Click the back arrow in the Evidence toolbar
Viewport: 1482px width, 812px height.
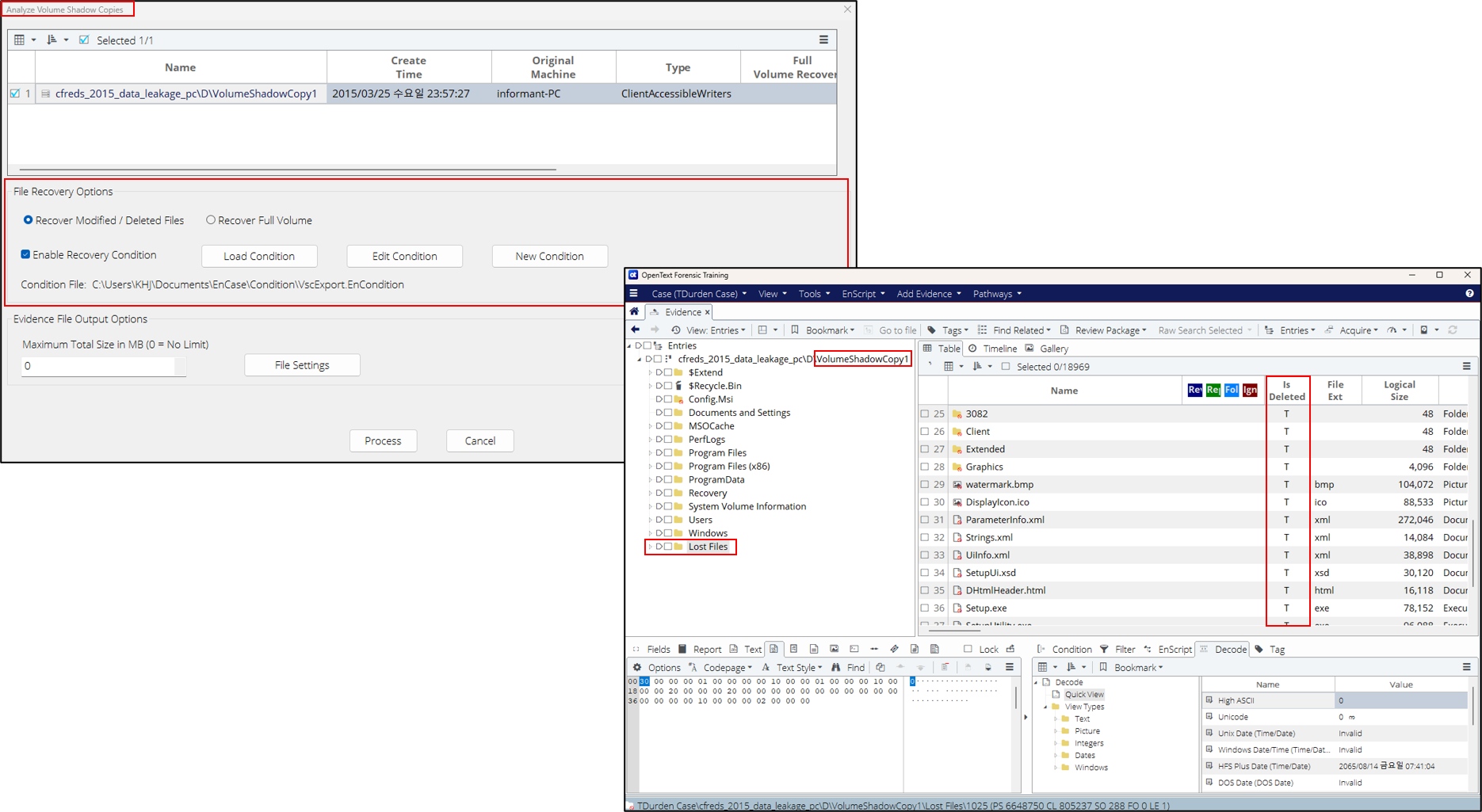(x=635, y=330)
